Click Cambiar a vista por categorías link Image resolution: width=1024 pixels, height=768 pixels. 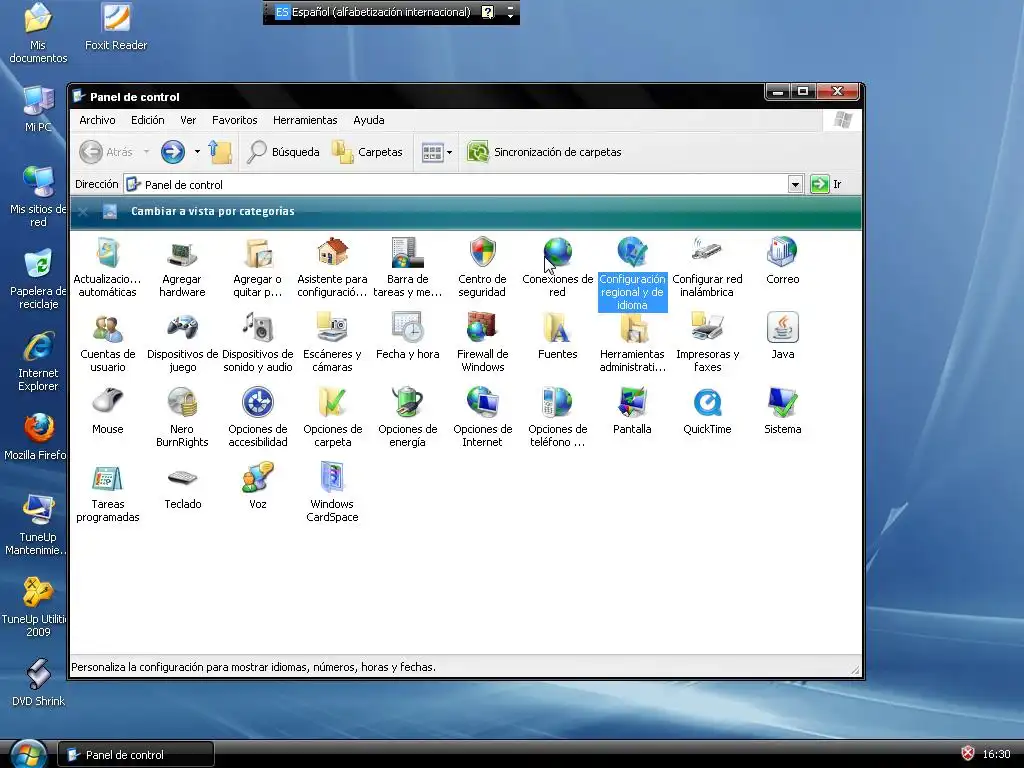point(212,212)
